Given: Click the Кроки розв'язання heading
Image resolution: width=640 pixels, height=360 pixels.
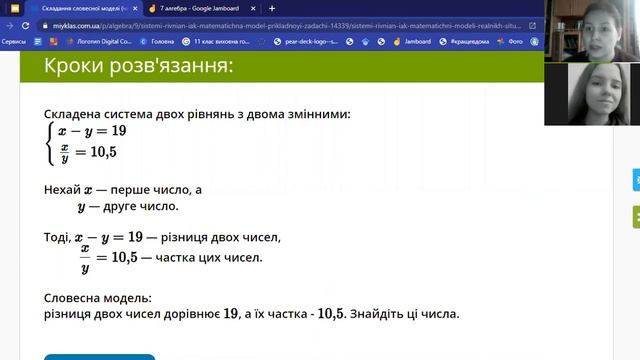Looking at the screenshot, I should (x=138, y=65).
